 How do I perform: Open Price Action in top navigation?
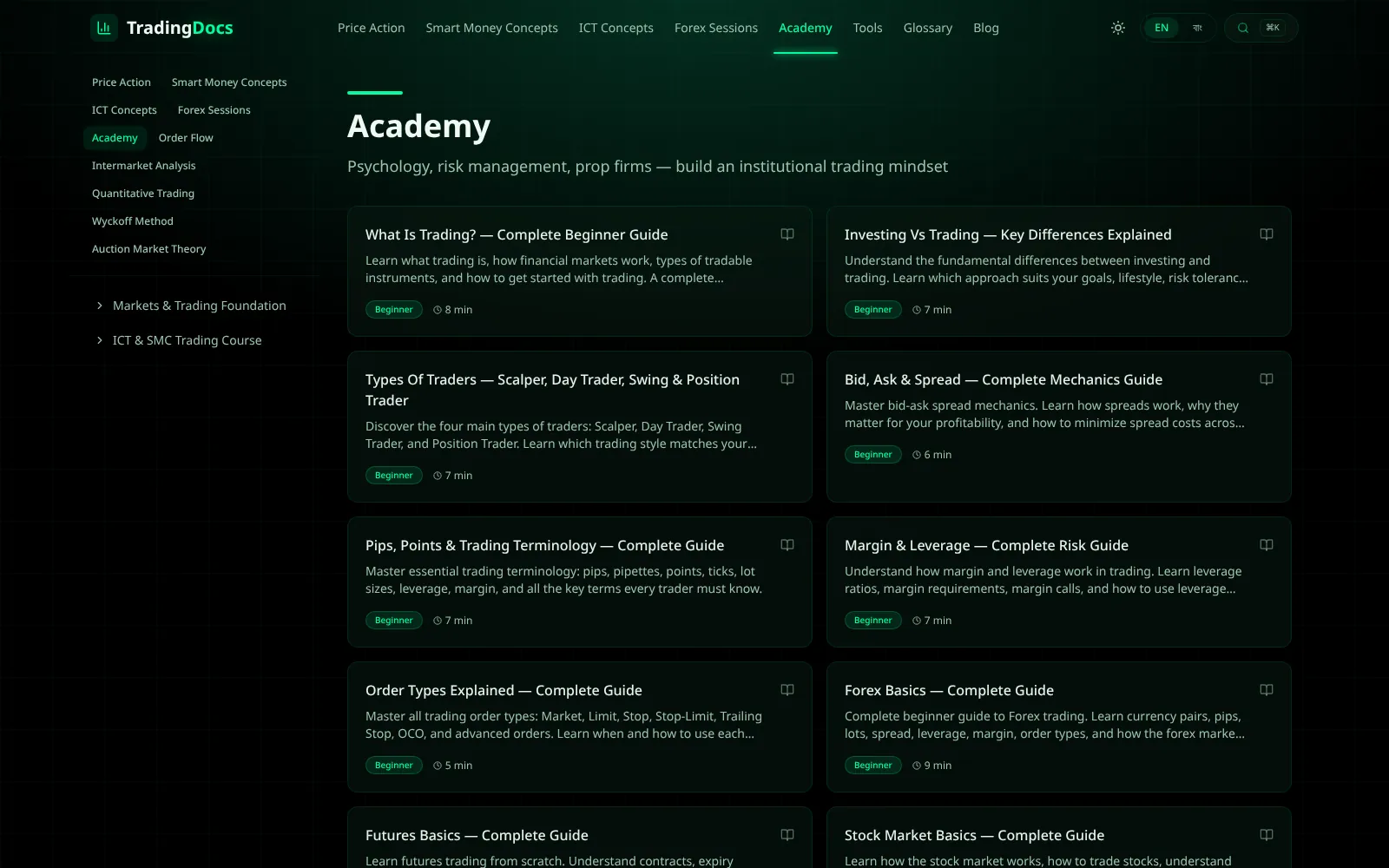click(x=372, y=28)
